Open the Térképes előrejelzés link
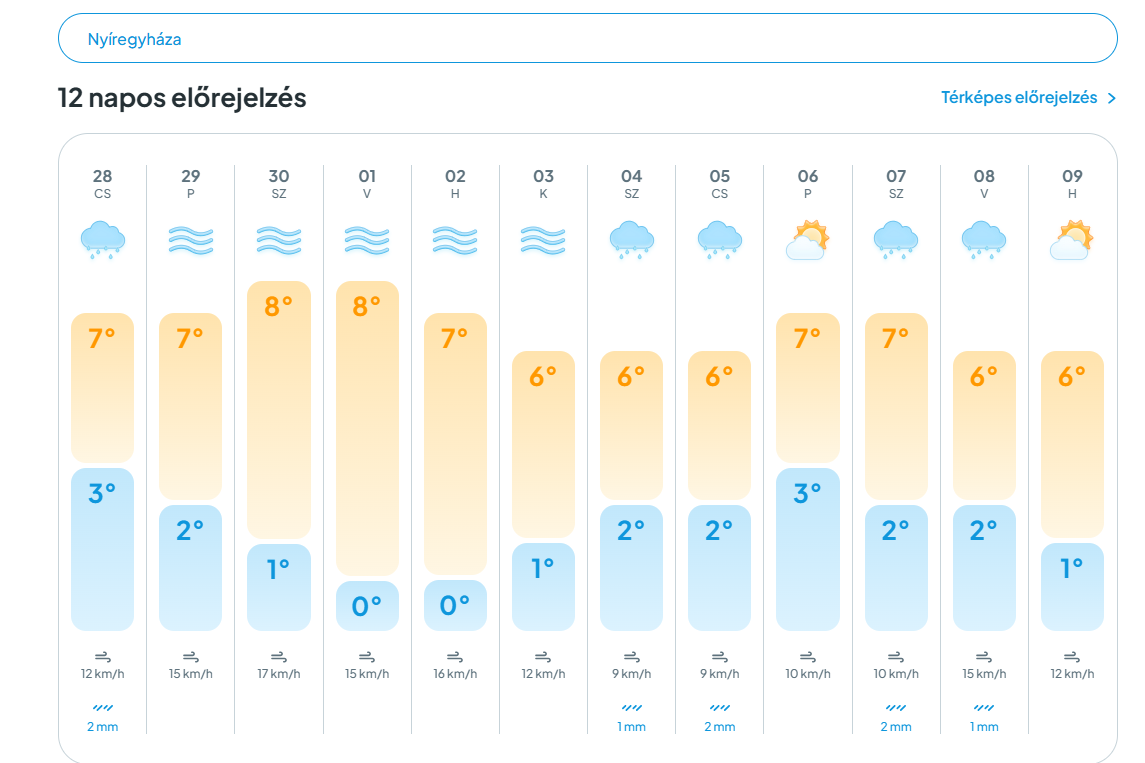 pyautogui.click(x=1019, y=97)
